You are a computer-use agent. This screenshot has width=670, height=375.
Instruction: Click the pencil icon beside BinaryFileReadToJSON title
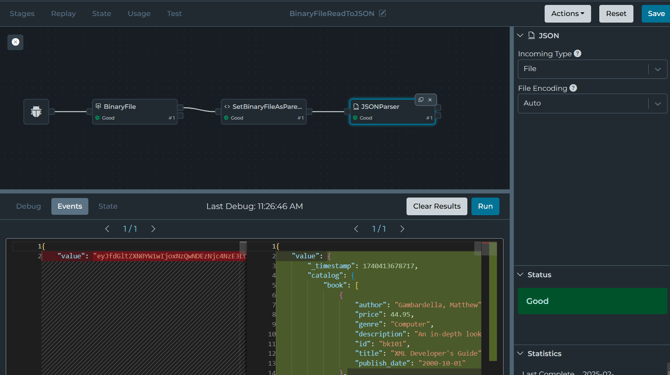(x=382, y=13)
